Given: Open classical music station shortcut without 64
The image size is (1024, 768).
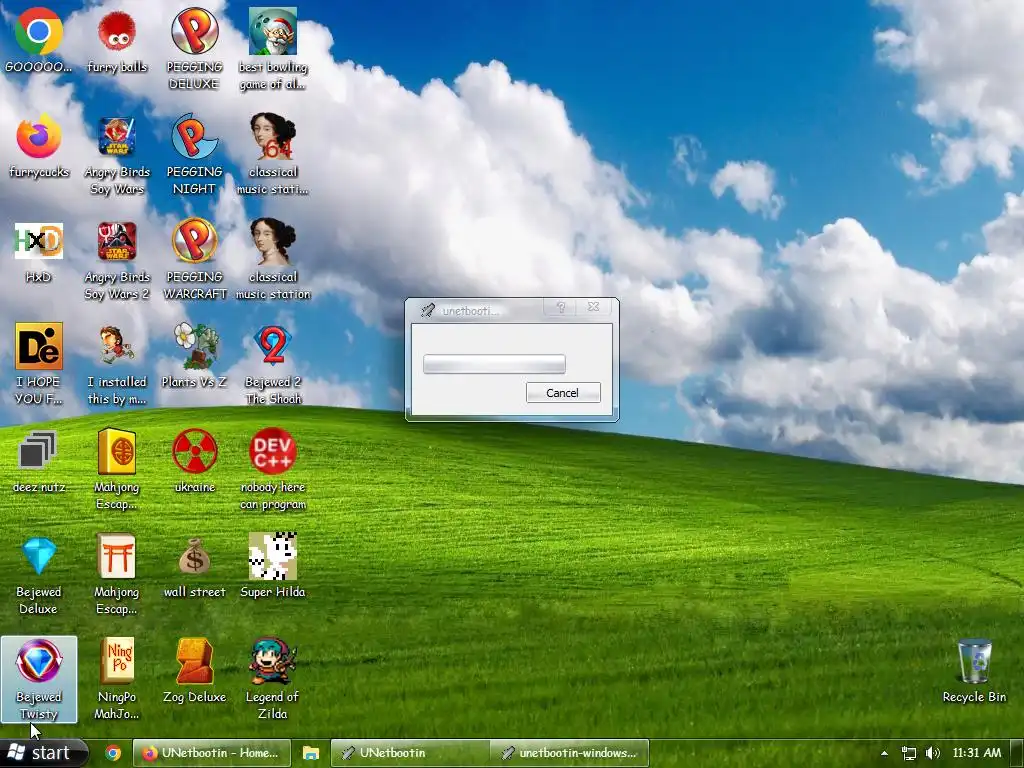Looking at the screenshot, I should click(x=273, y=259).
